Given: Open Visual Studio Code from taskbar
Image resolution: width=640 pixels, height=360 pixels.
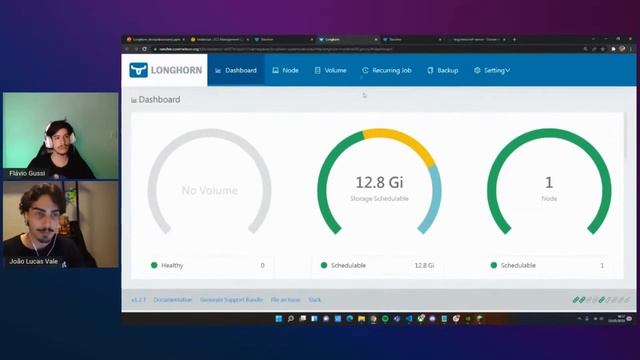Looking at the screenshot, I should 409,319.
